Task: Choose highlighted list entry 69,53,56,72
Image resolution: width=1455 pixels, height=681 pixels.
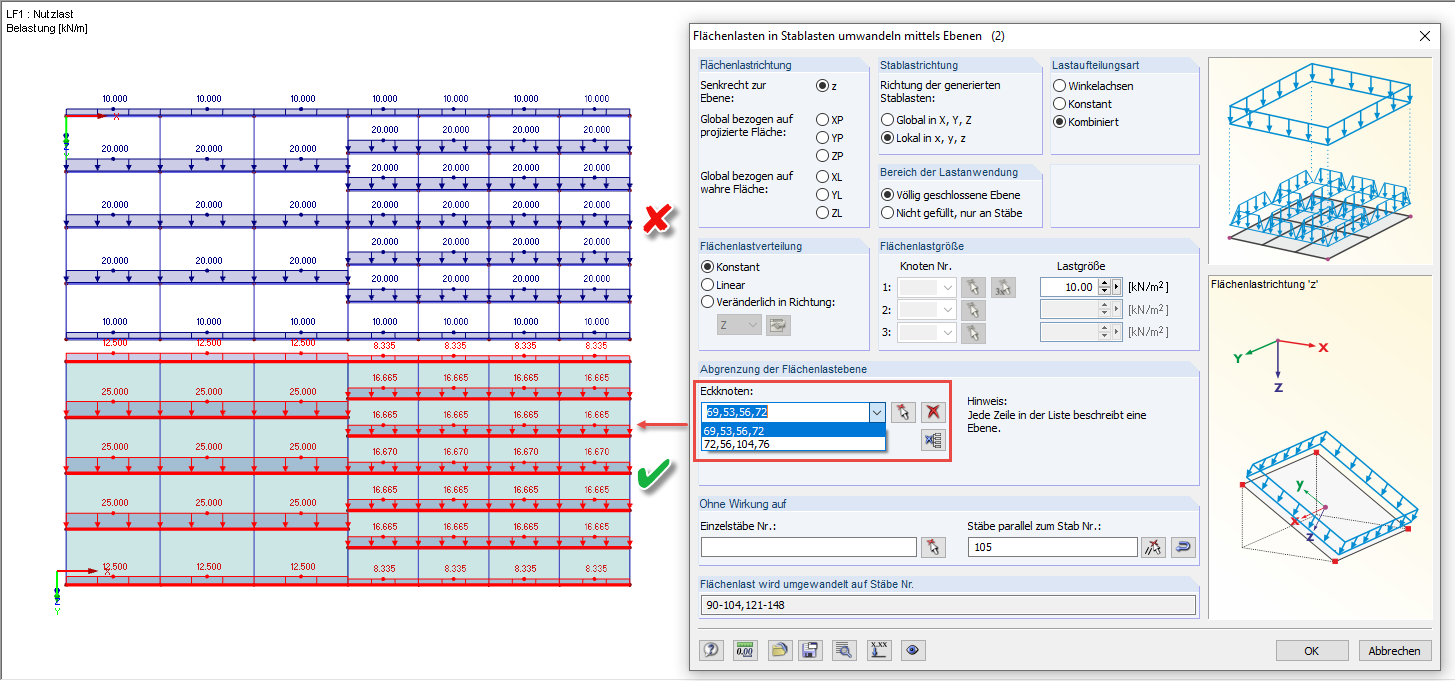Action: tap(793, 431)
